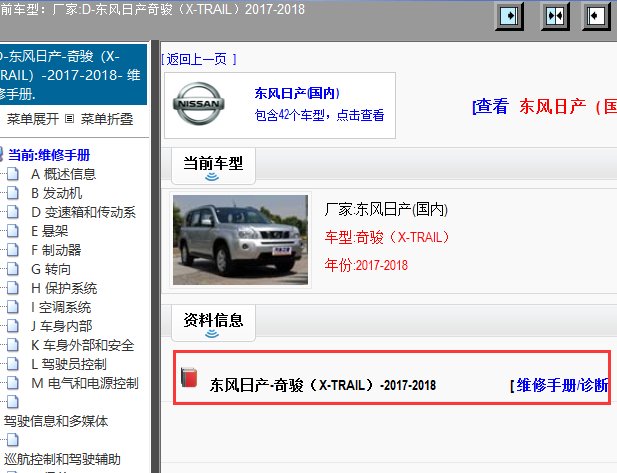Screen dimensions: 617x473
Task: Click the 年份:2017-2018 text
Action: (x=366, y=265)
